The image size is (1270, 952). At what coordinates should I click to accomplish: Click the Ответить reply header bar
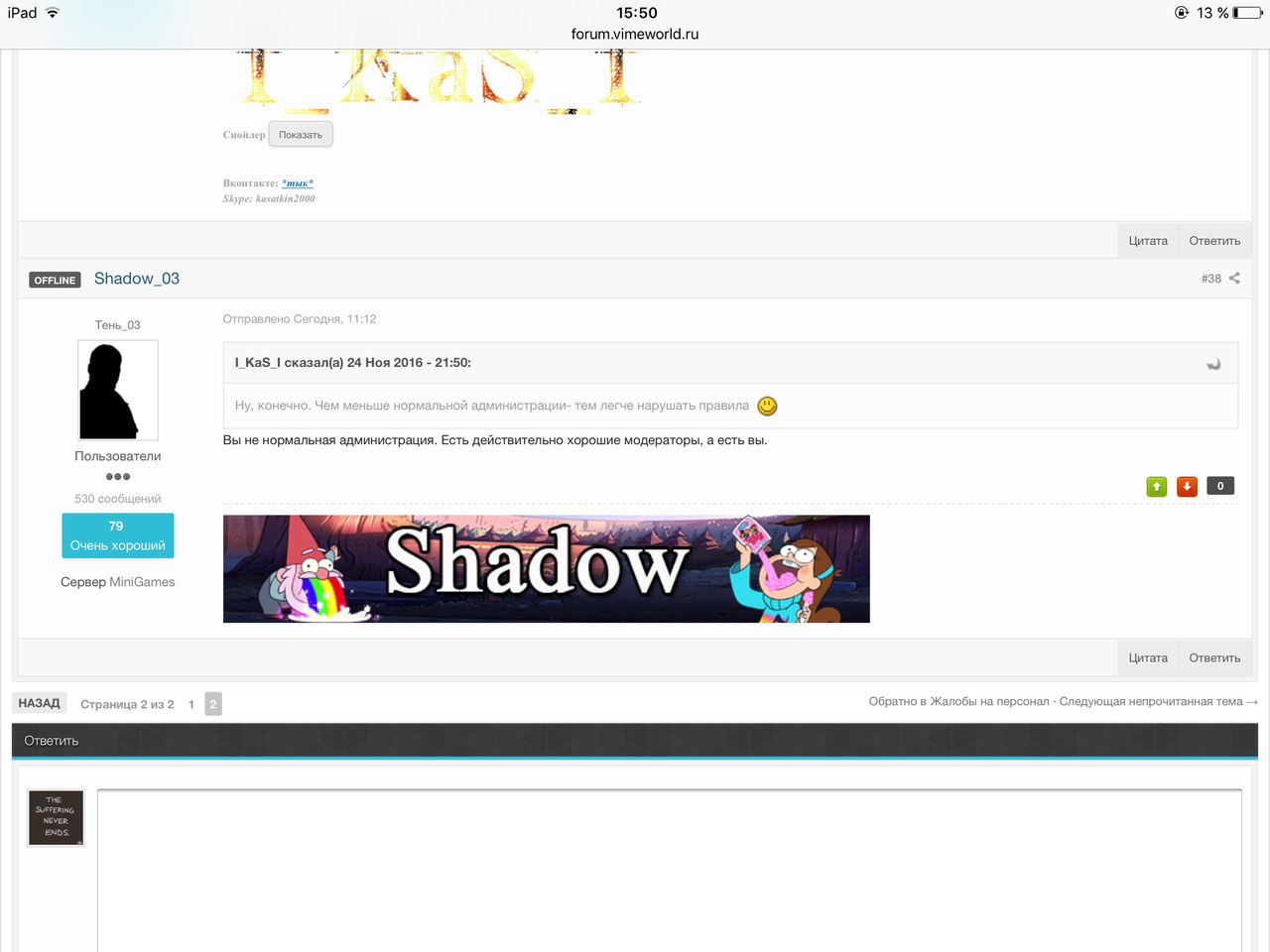pos(635,741)
